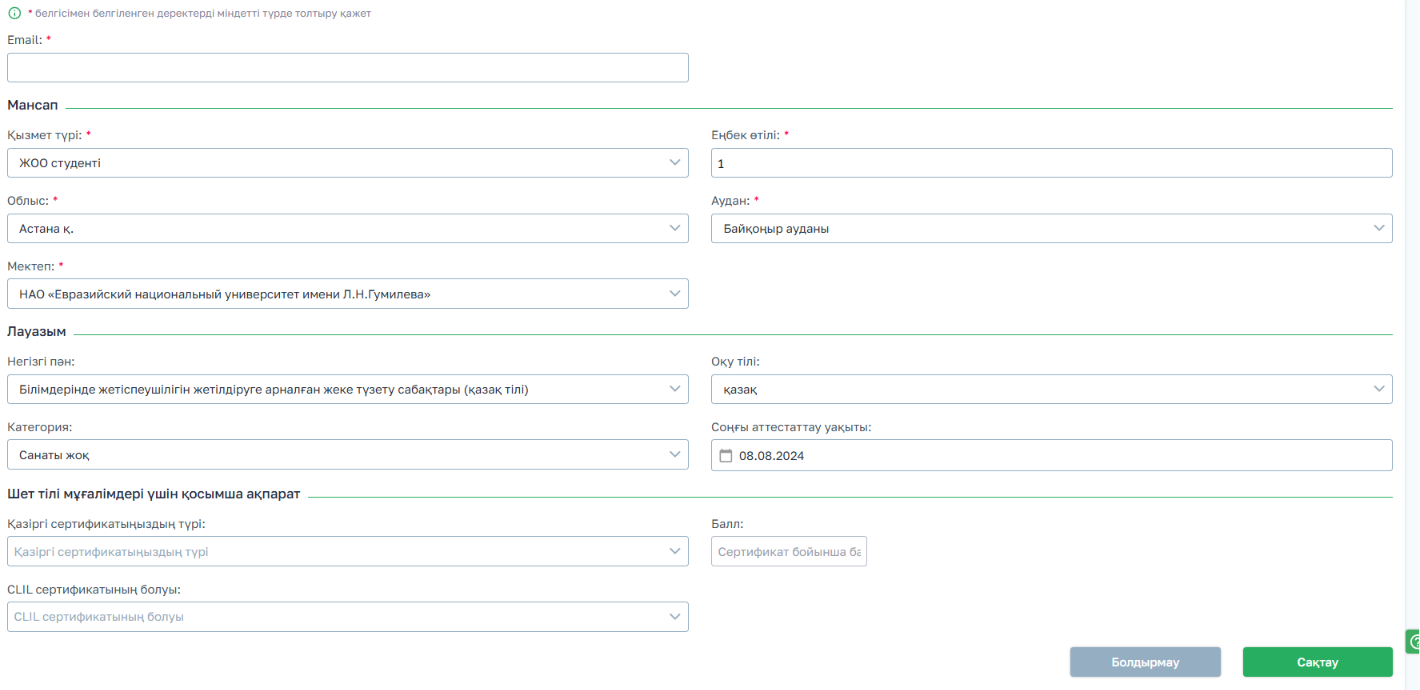This screenshot has width=1420, height=690.
Task: Expand the Аудан dropdown with Байқоңыр ауданы
Action: click(x=1052, y=228)
